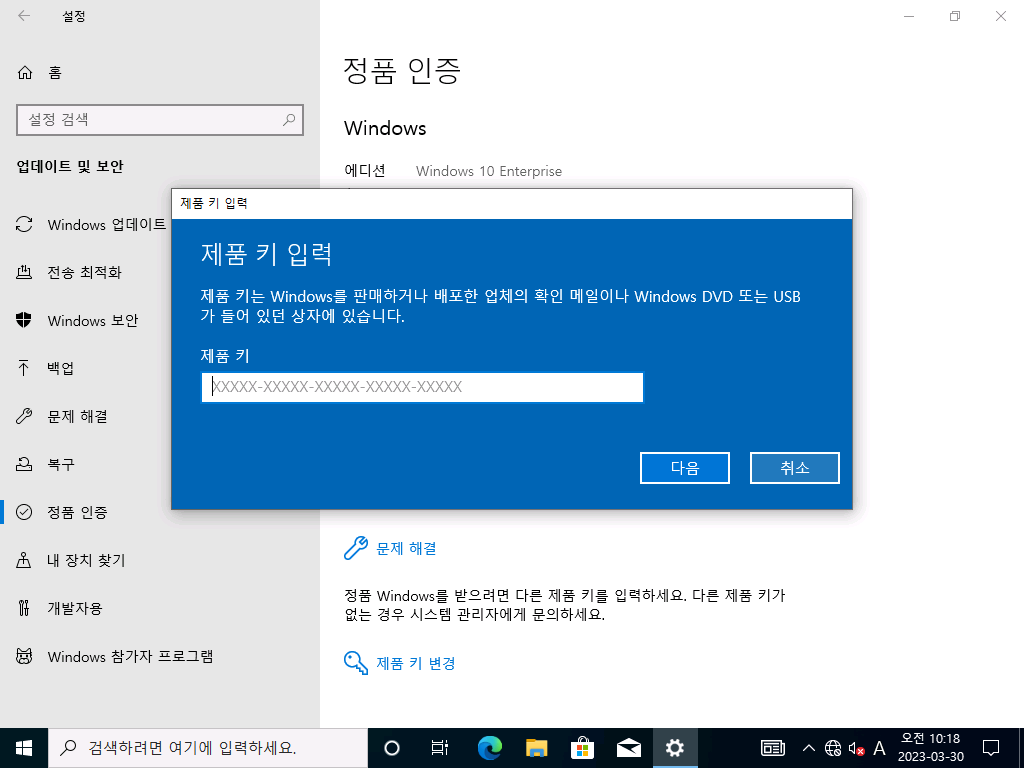Open the news and interests taskbar icon
Viewport: 1024px width, 768px height.
(x=773, y=748)
